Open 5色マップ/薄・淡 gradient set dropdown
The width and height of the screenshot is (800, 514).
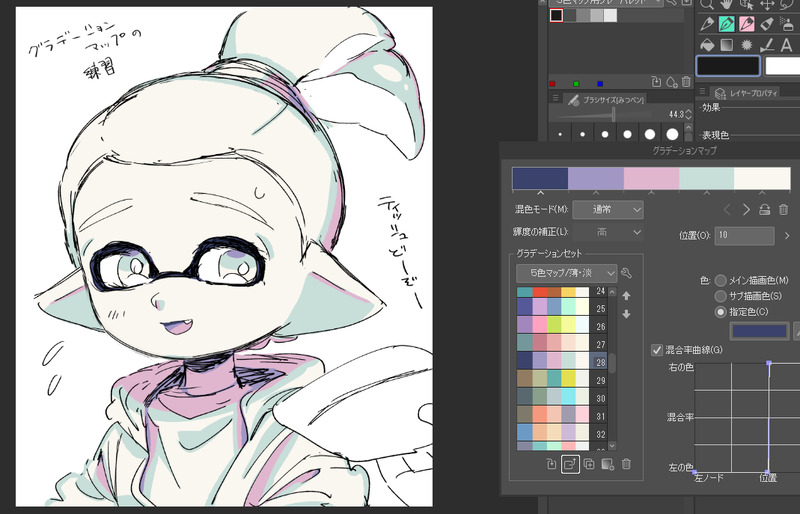566,274
